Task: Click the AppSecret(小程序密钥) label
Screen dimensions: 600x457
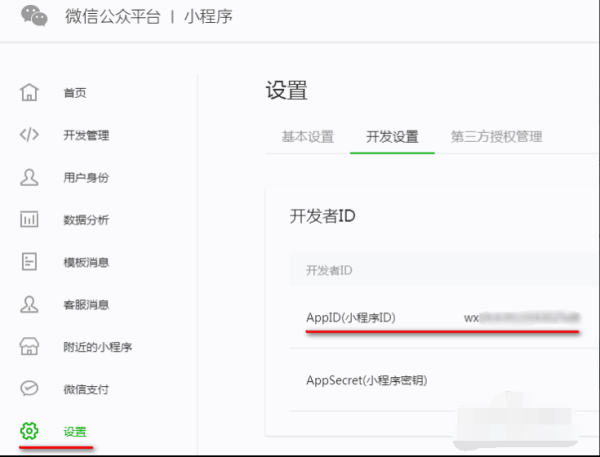Action: 367,380
